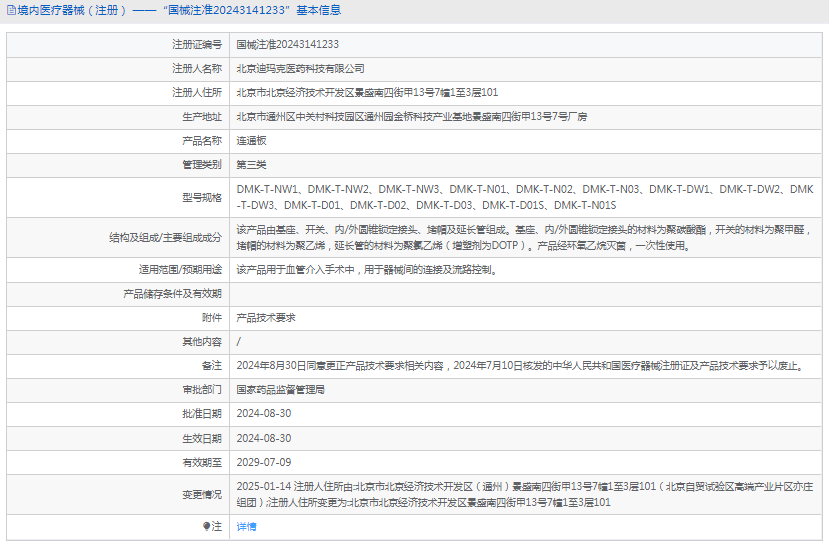Click expiry date value 2029-07-09
The height and width of the screenshot is (544, 829).
(263, 462)
